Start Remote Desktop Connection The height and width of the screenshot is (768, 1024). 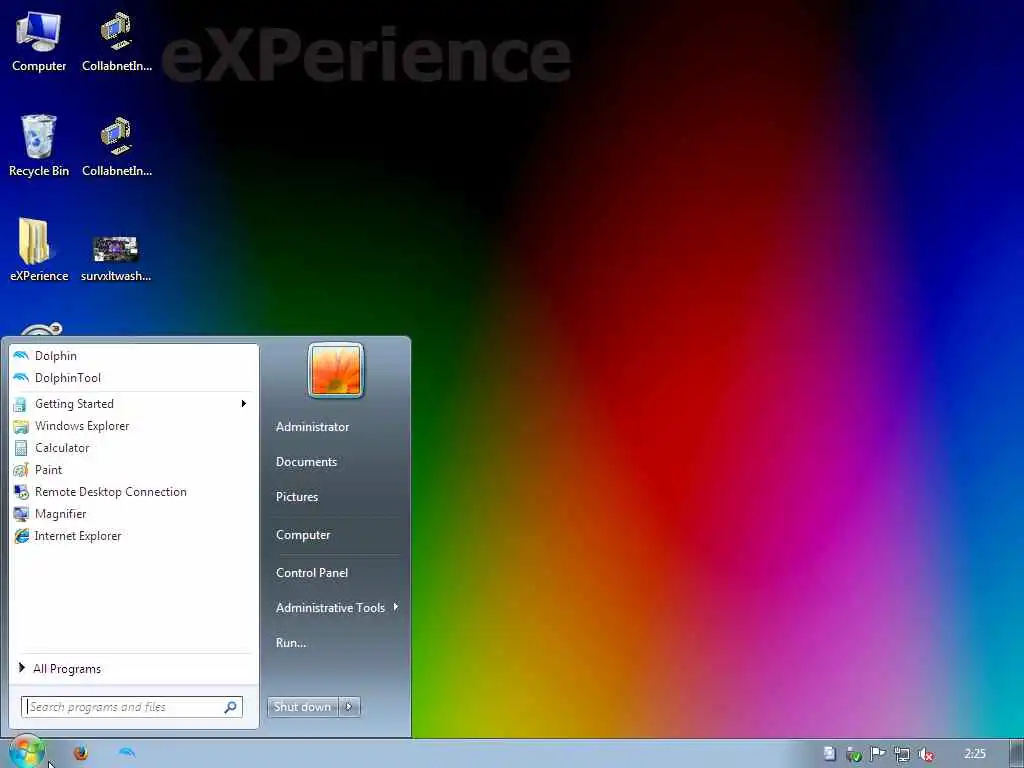pos(133,492)
